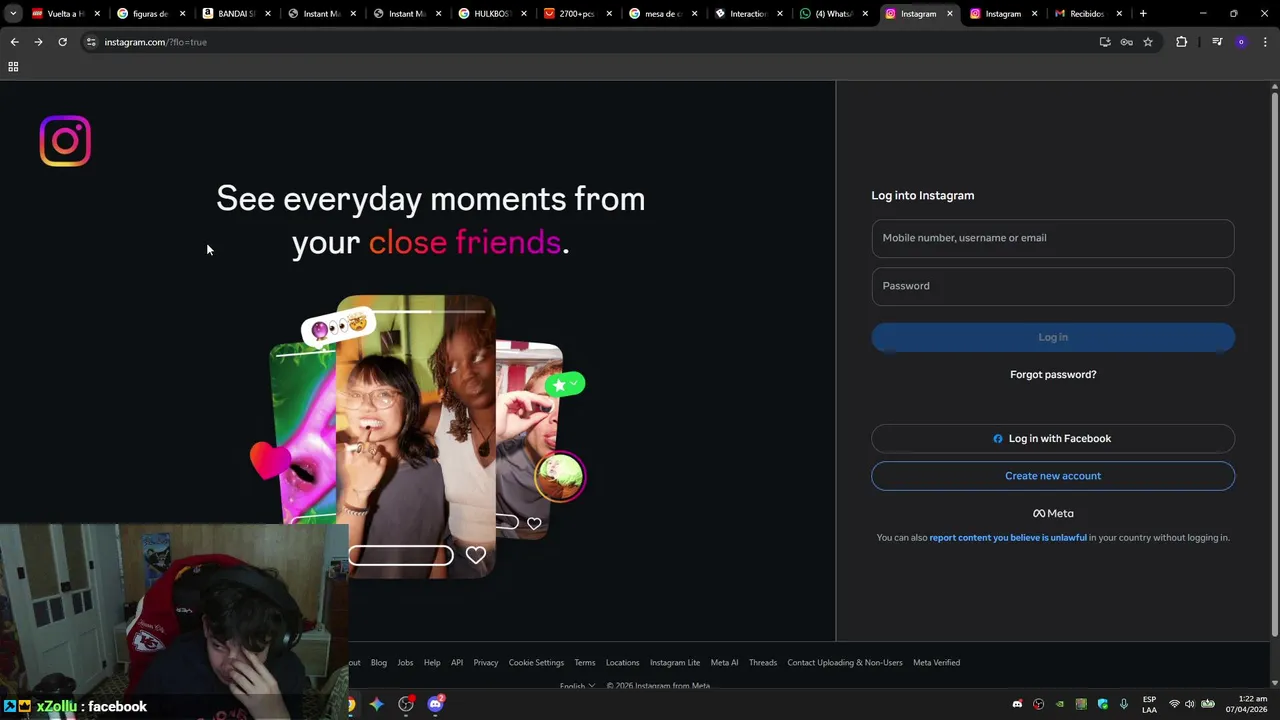Open the Privacy footer link
The width and height of the screenshot is (1280, 720).
[486, 663]
